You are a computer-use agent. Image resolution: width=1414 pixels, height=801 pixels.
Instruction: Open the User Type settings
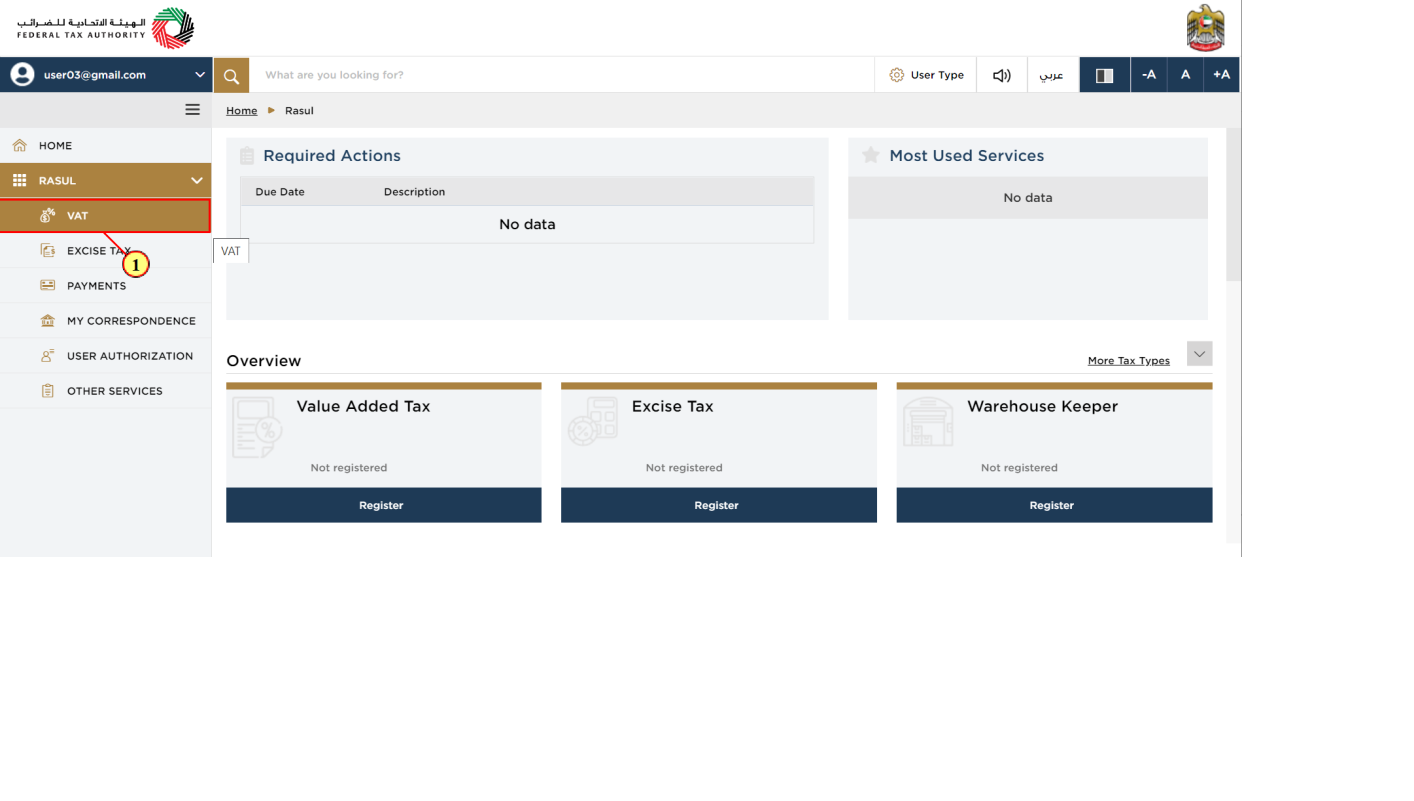click(926, 75)
